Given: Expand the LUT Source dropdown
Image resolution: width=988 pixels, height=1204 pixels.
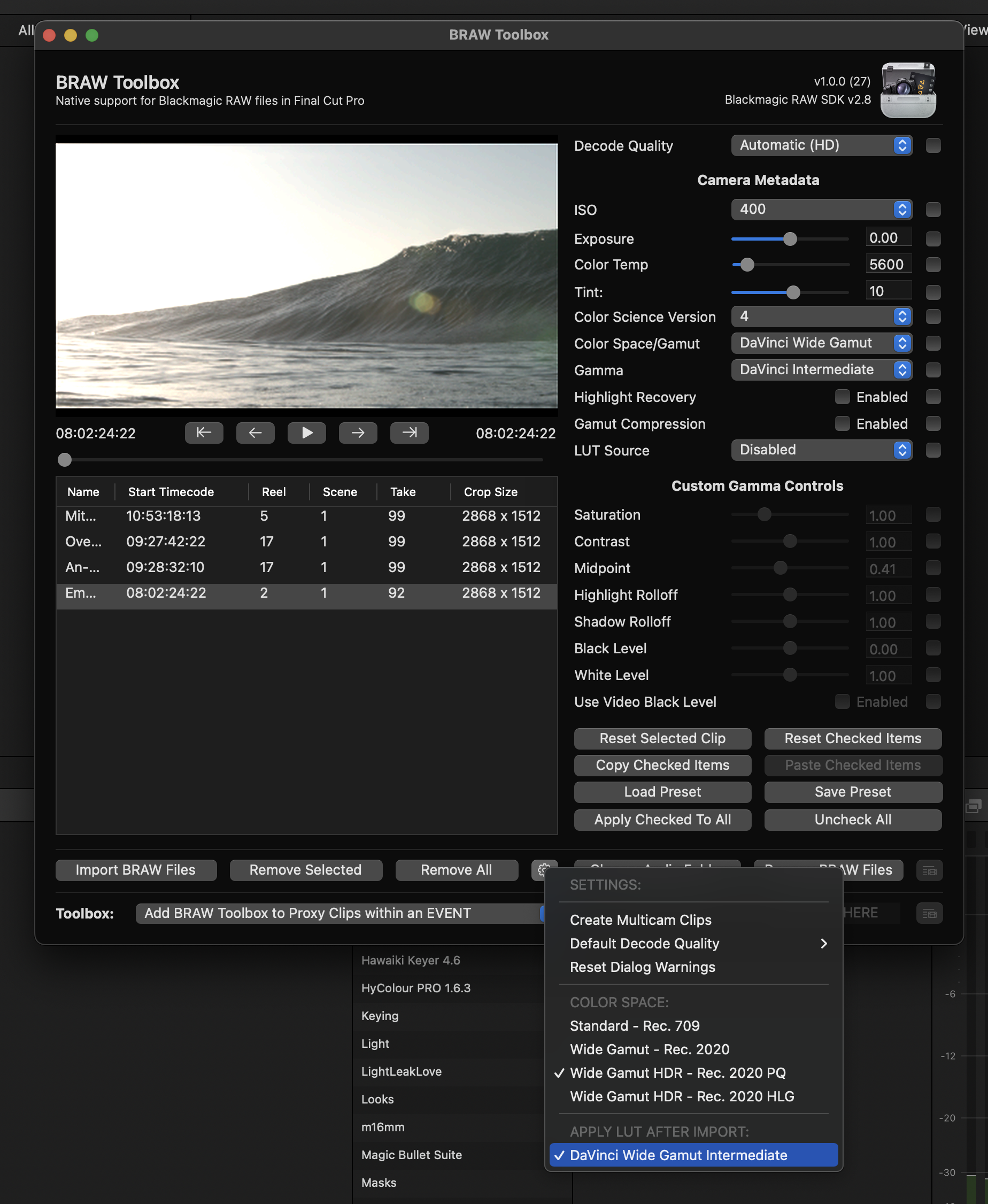Looking at the screenshot, I should (821, 450).
